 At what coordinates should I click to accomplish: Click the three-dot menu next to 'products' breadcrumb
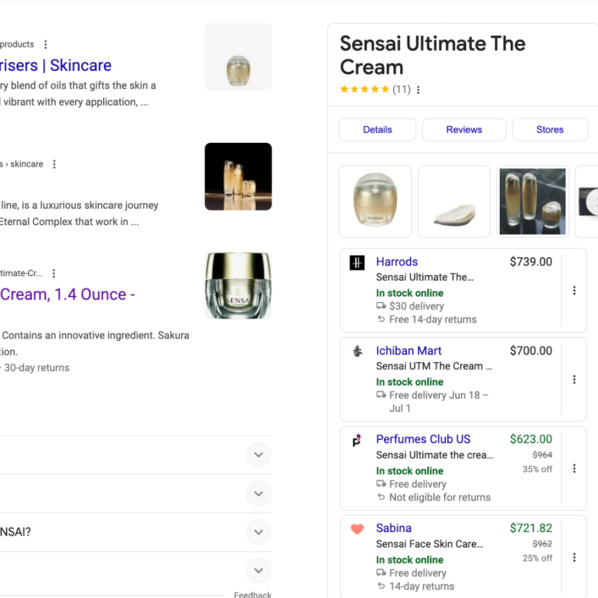click(45, 45)
